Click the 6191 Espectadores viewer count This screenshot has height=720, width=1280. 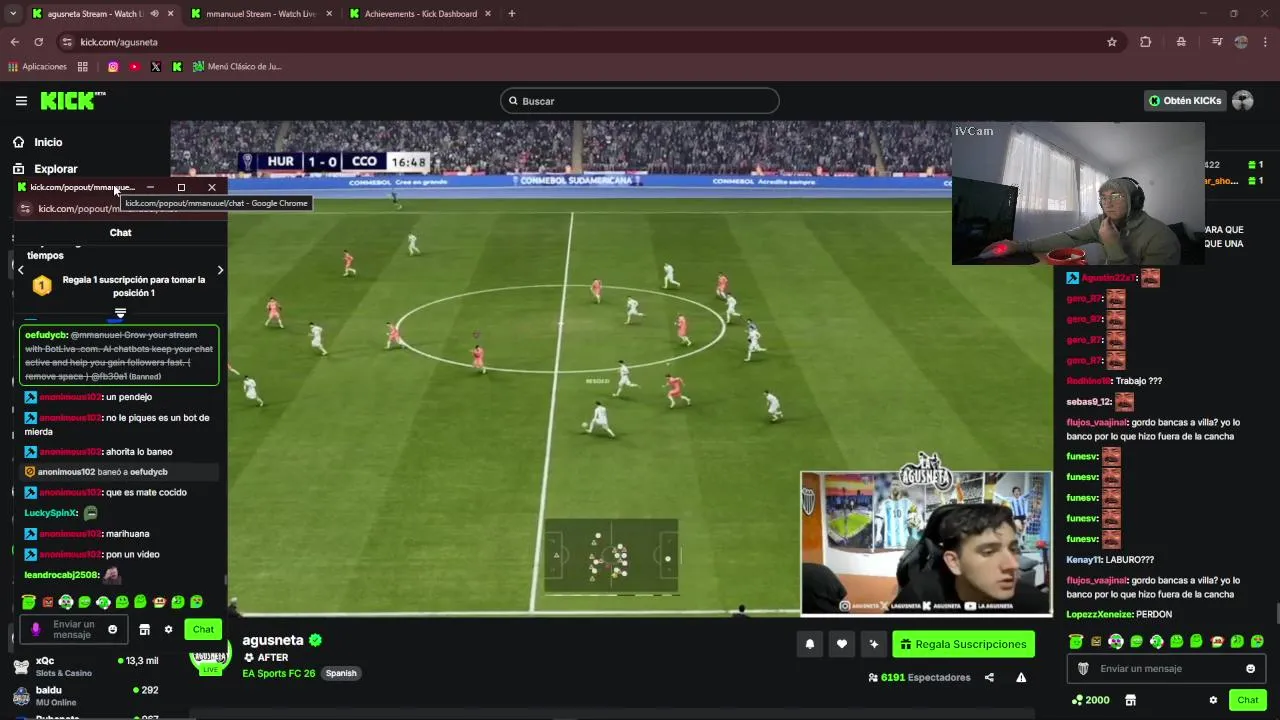coord(919,677)
